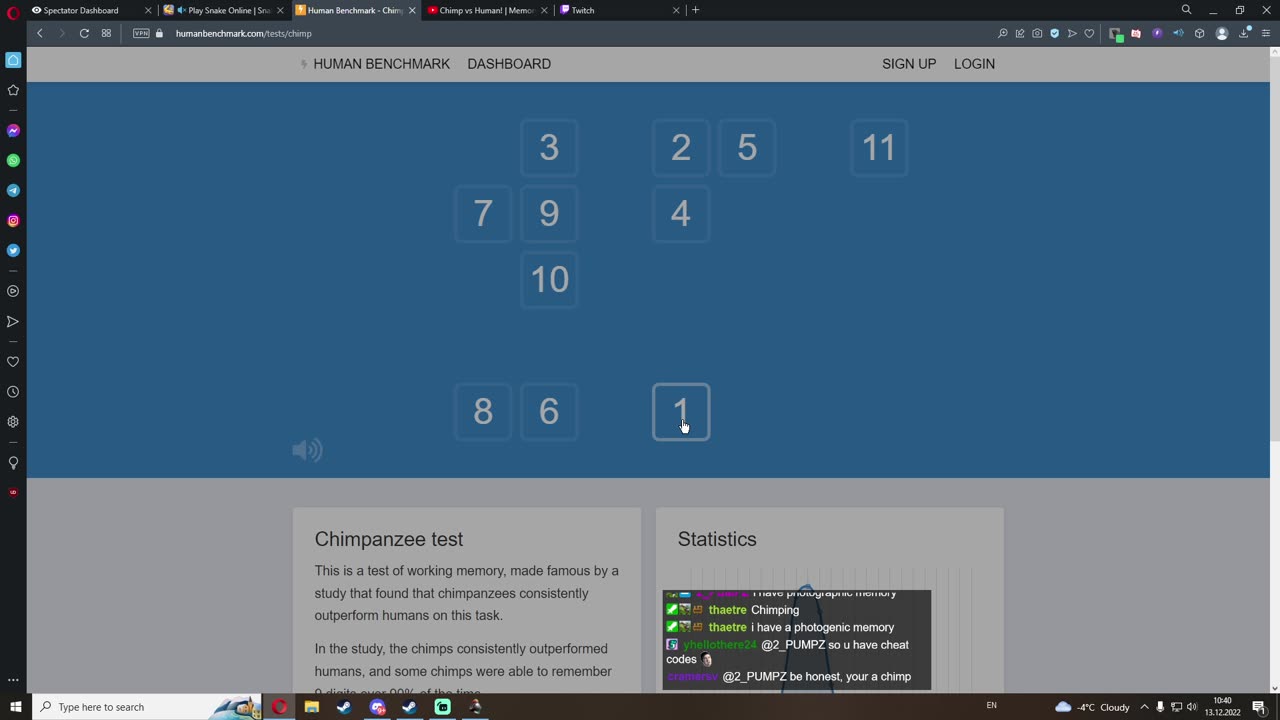
Task: Click the number 6 tile
Action: coord(549,412)
